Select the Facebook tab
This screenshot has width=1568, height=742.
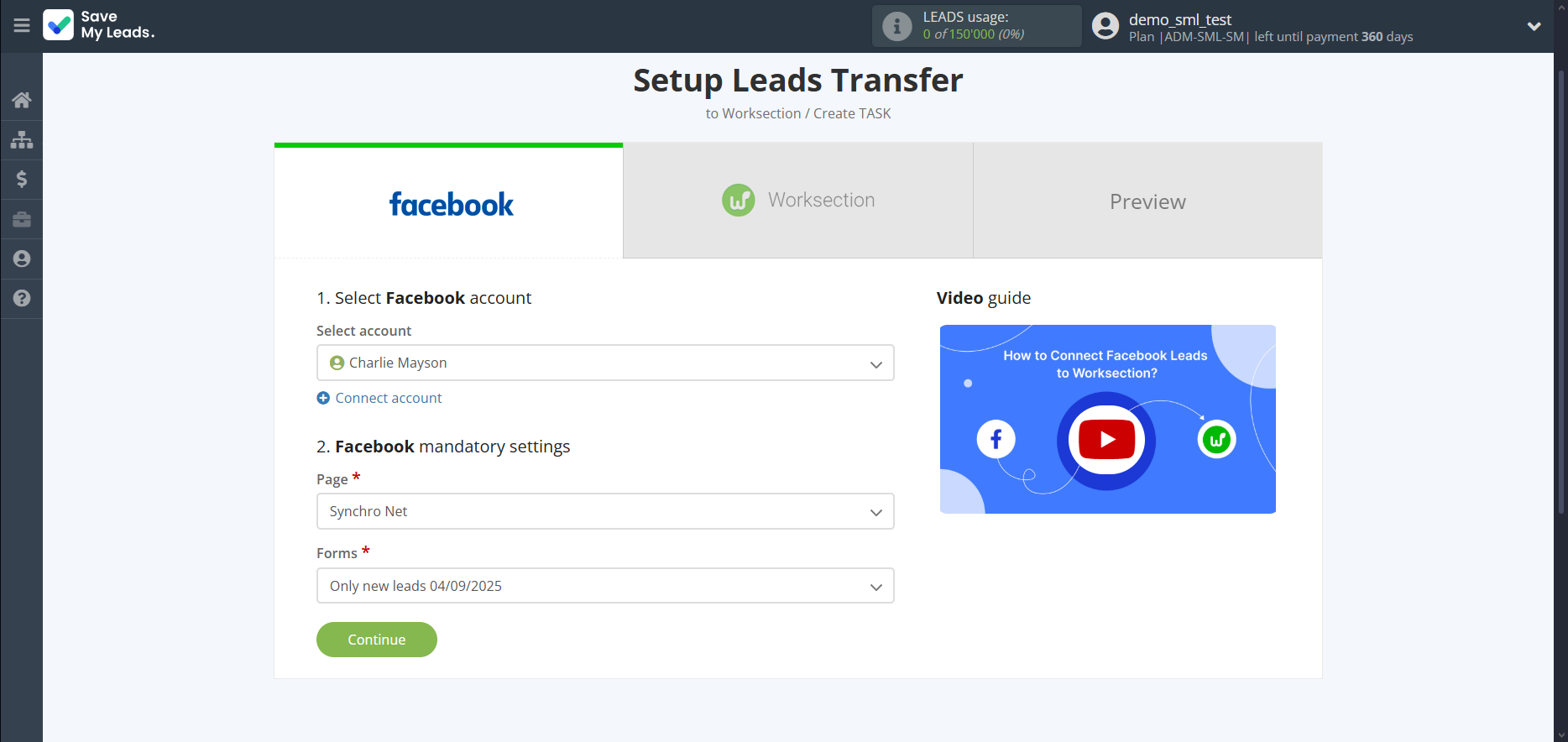(449, 203)
